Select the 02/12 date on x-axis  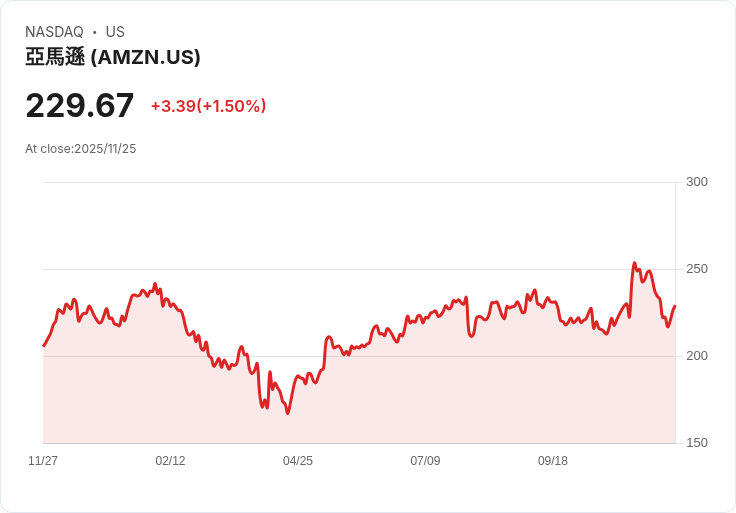[170, 461]
